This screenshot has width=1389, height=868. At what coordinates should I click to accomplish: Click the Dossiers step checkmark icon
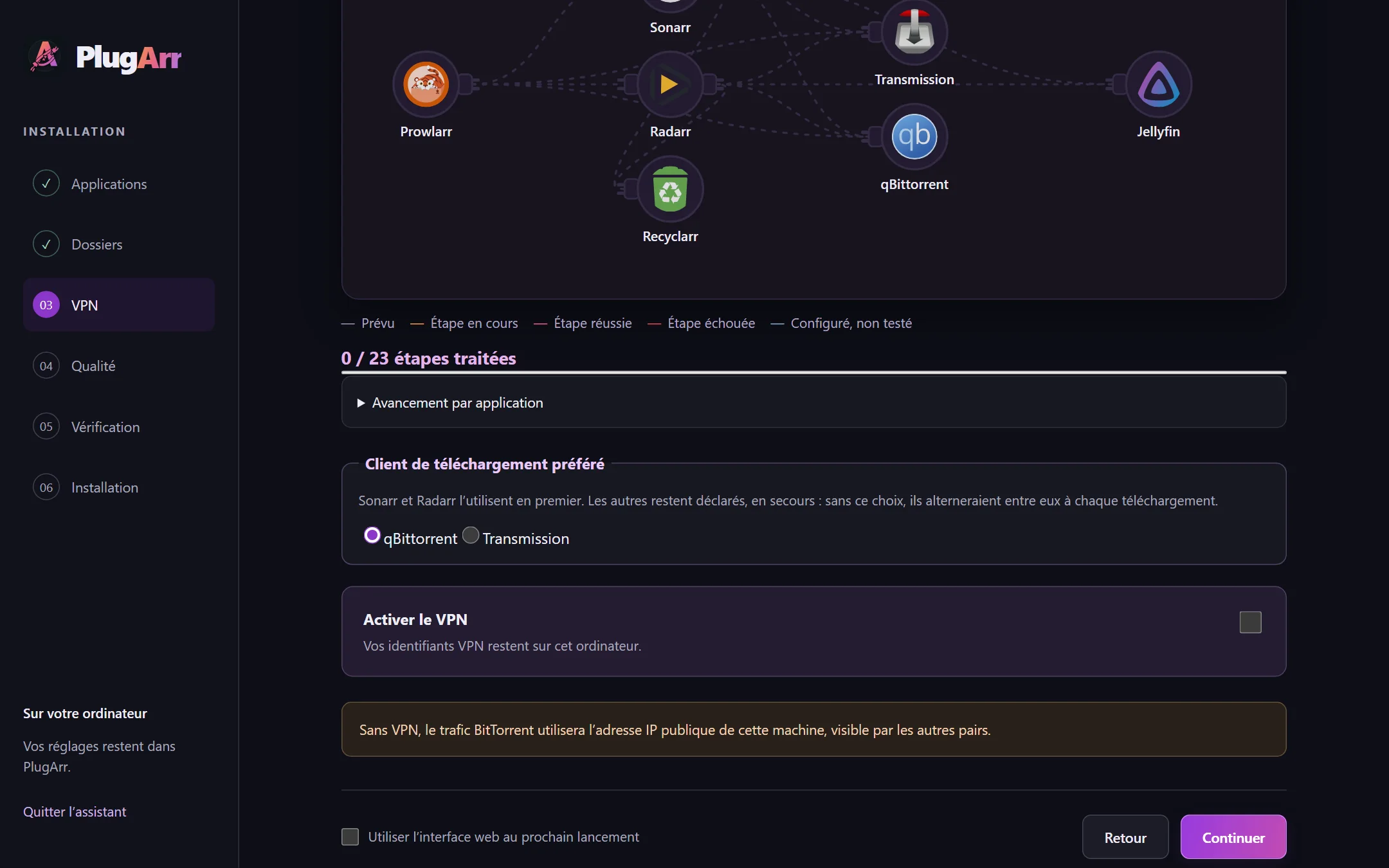[x=46, y=244]
